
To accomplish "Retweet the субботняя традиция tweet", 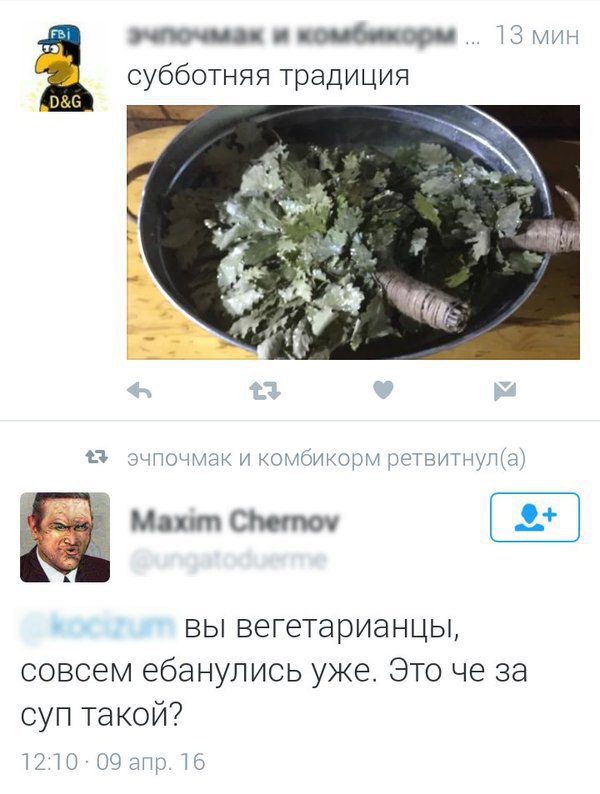I will tap(265, 391).
